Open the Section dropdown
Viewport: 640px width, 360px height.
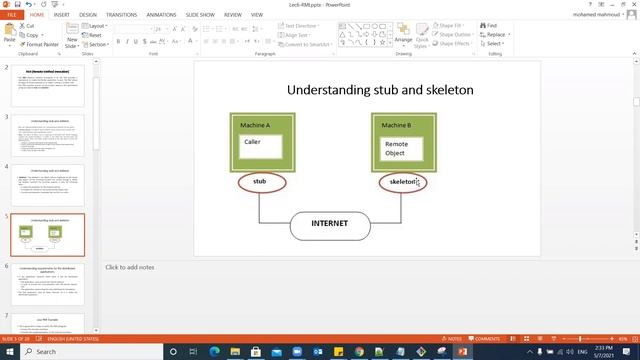(x=96, y=44)
